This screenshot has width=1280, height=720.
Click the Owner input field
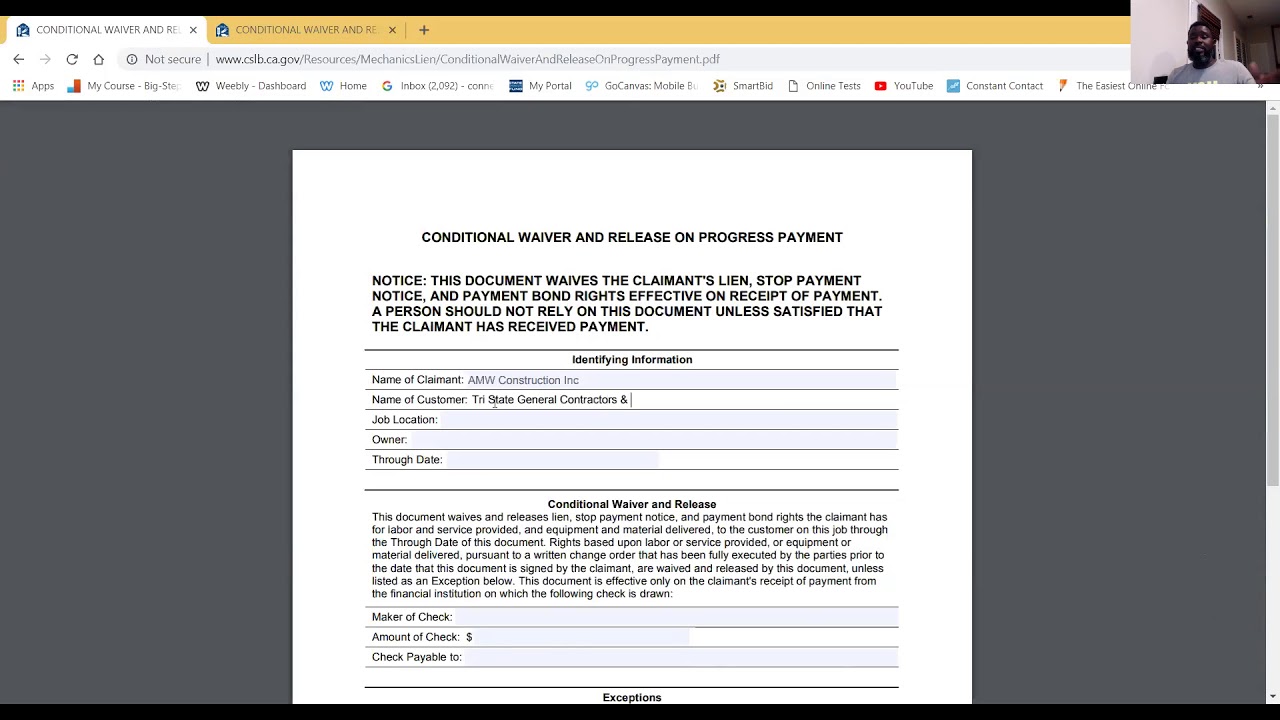tap(653, 440)
